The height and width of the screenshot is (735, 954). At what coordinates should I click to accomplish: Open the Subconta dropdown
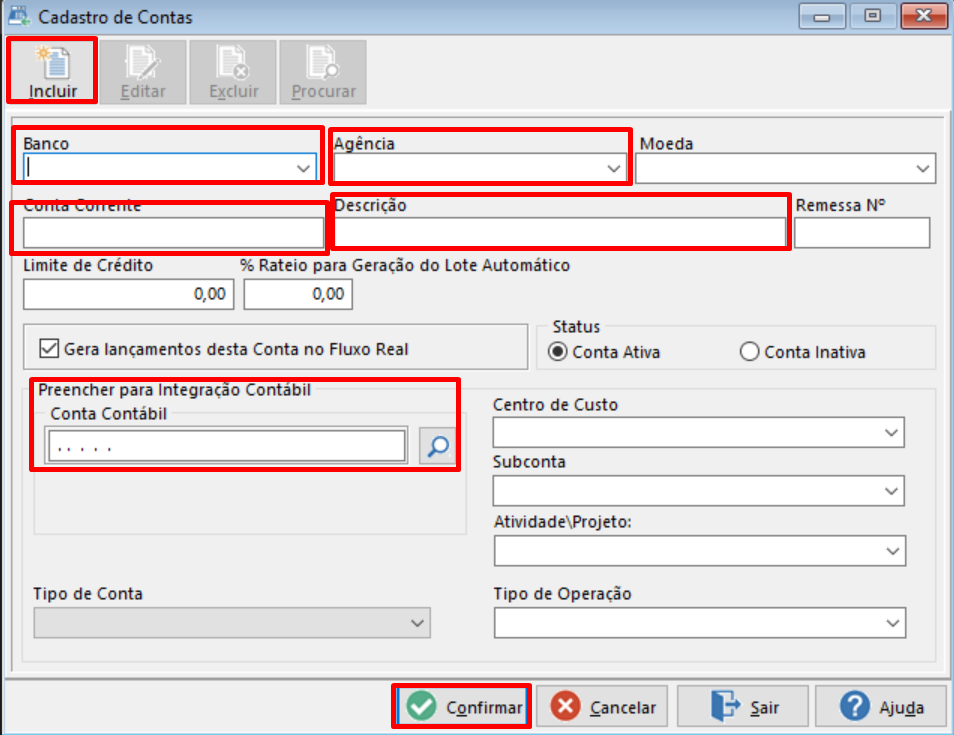click(891, 491)
